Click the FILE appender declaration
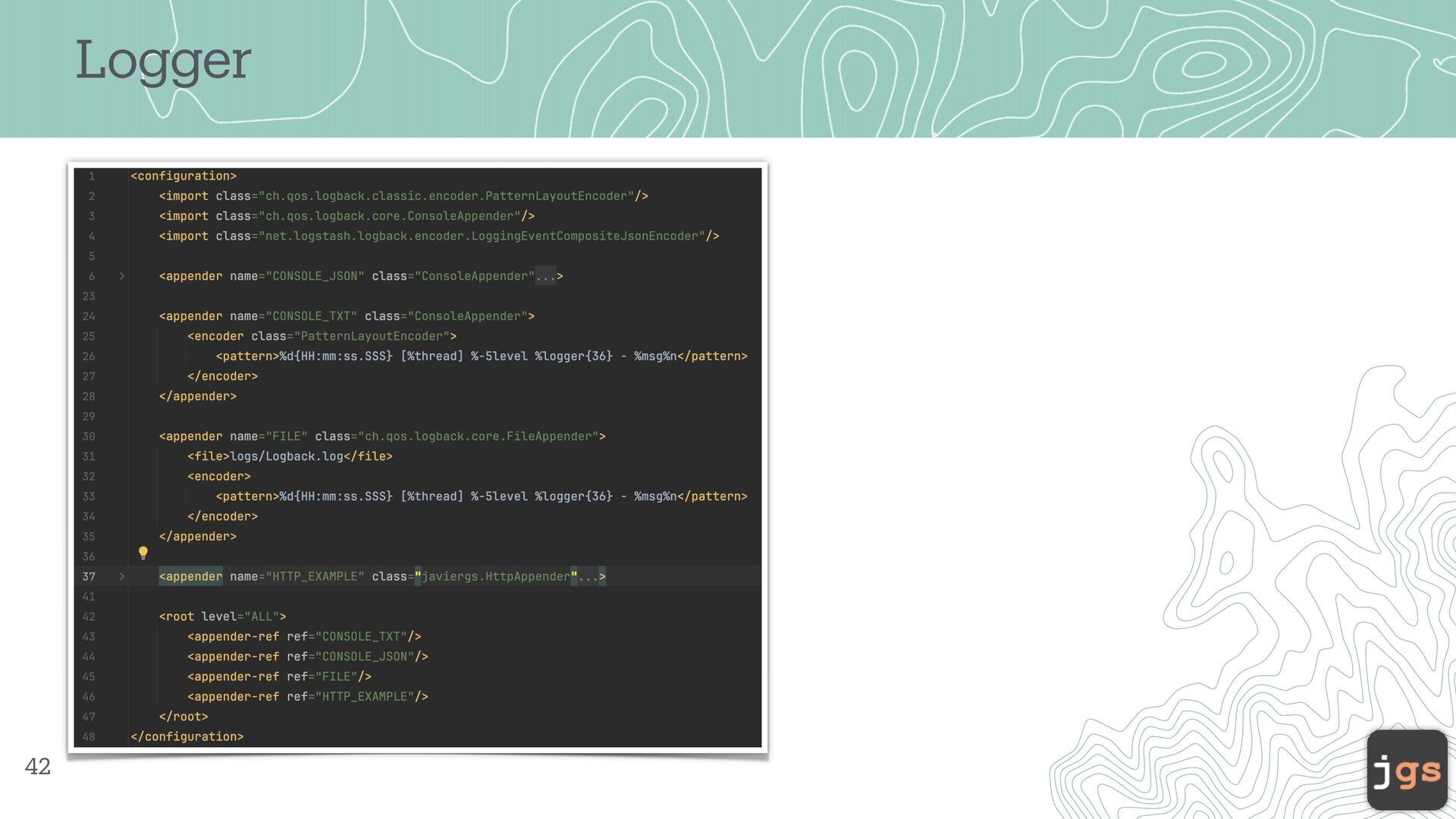The image size is (1456, 819). pyautogui.click(x=382, y=436)
